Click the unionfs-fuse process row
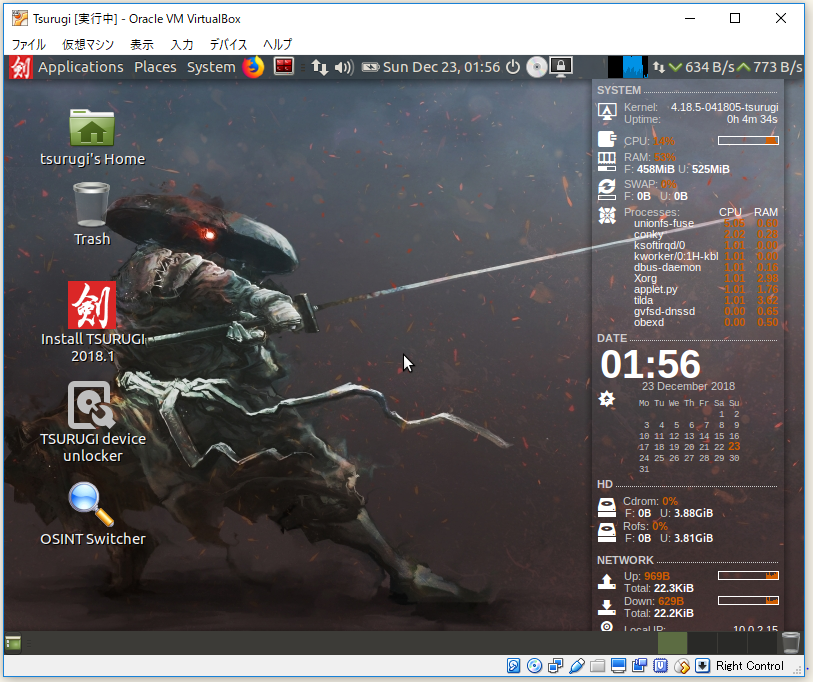The height and width of the screenshot is (682, 813). coord(706,224)
